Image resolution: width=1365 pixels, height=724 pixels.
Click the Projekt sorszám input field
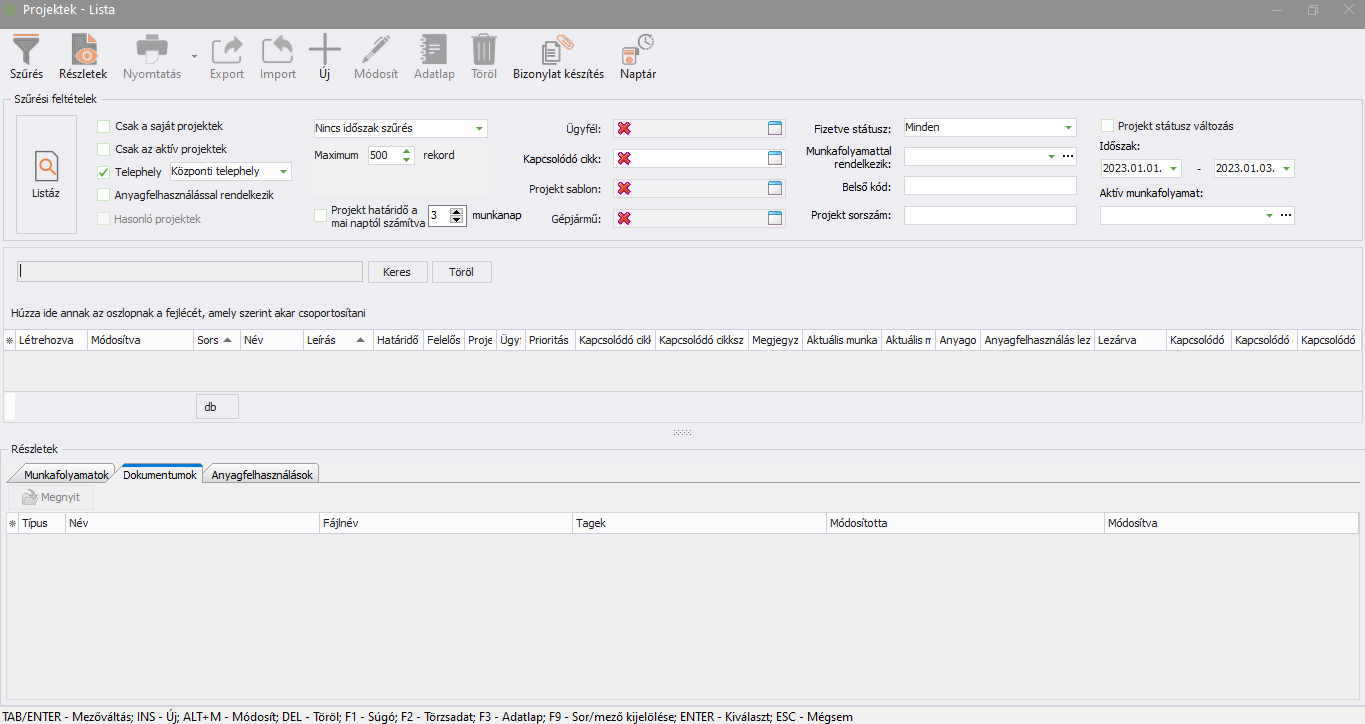pos(990,215)
